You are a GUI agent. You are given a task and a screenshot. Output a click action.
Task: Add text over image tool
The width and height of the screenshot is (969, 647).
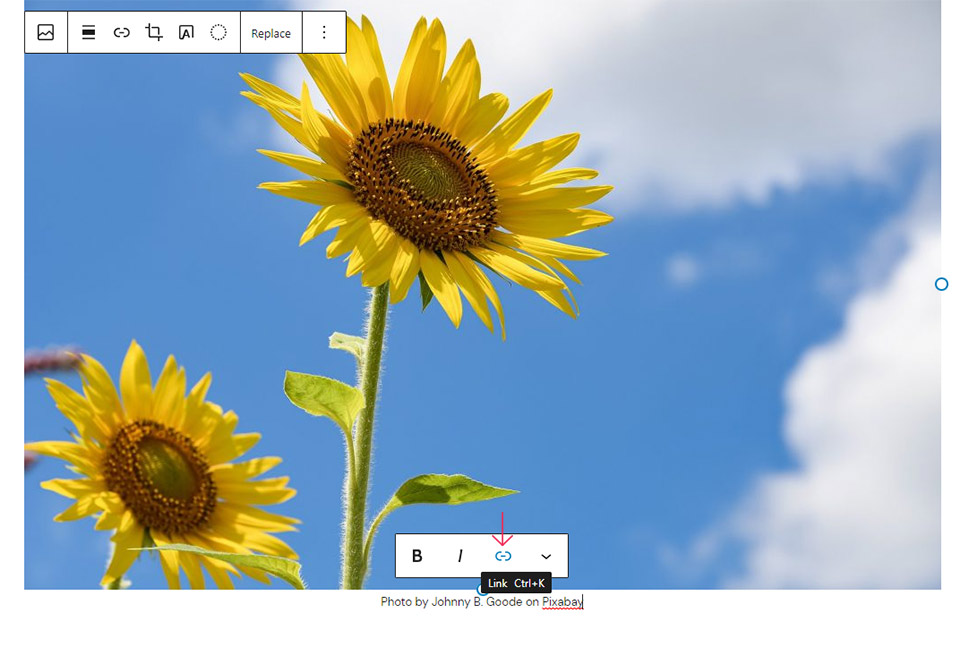[x=186, y=32]
